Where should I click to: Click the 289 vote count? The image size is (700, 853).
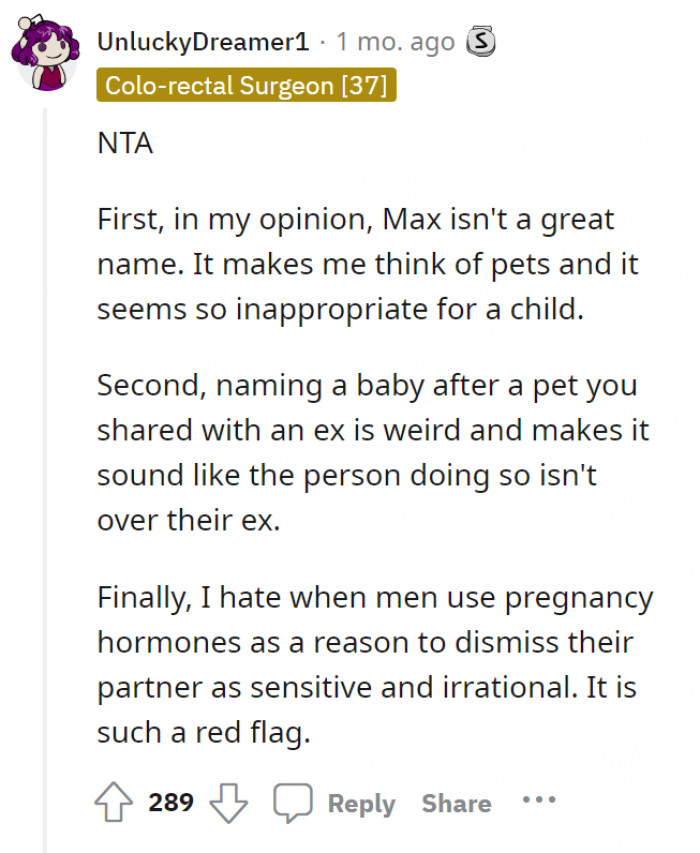pos(170,801)
